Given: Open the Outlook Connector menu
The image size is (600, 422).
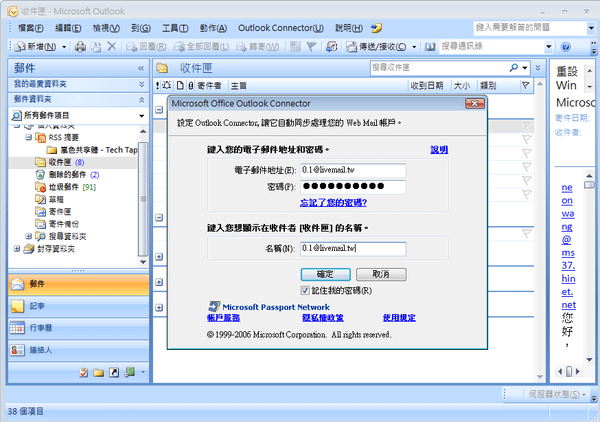Looking at the screenshot, I should pos(281,28).
